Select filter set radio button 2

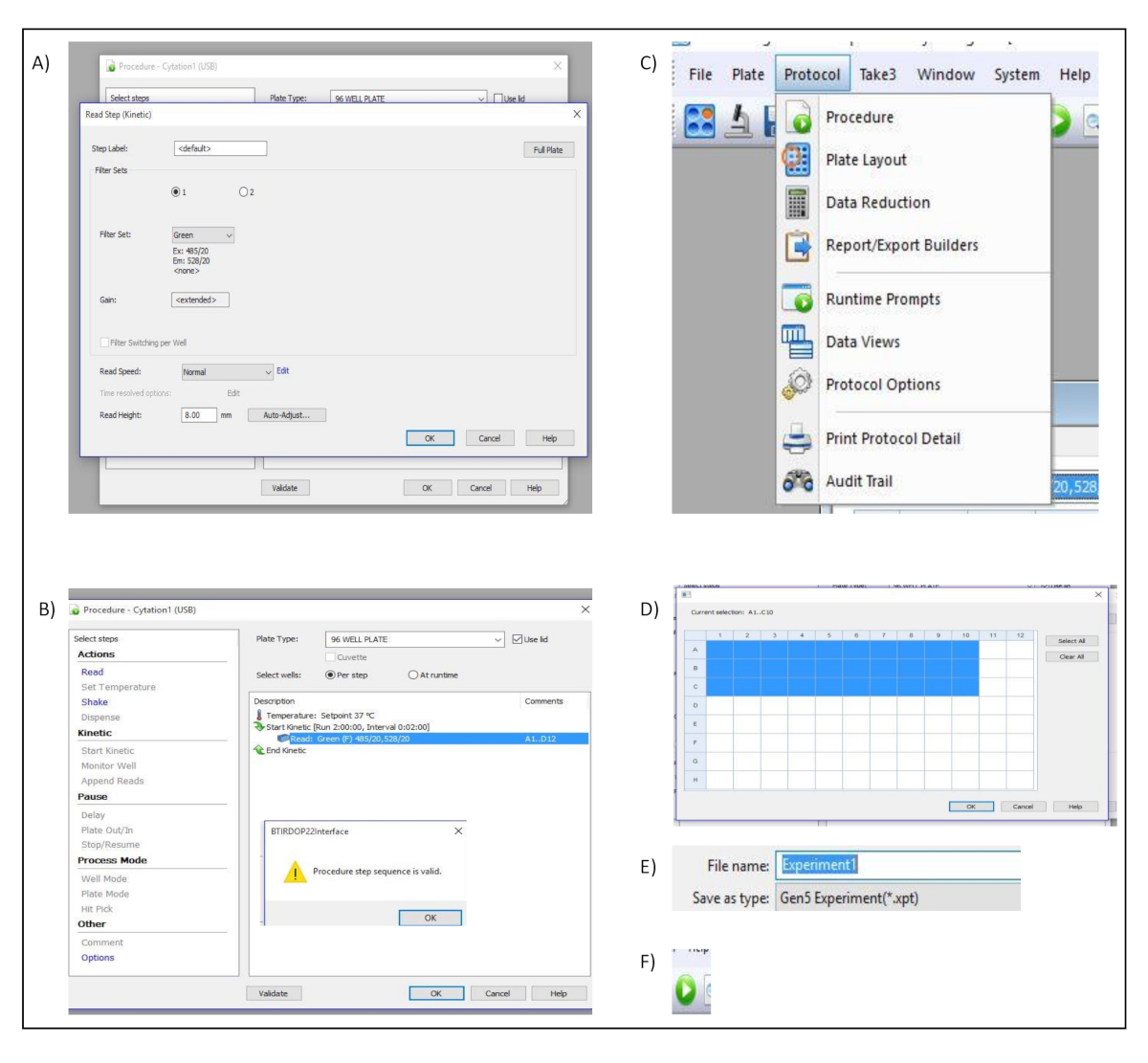(x=244, y=192)
